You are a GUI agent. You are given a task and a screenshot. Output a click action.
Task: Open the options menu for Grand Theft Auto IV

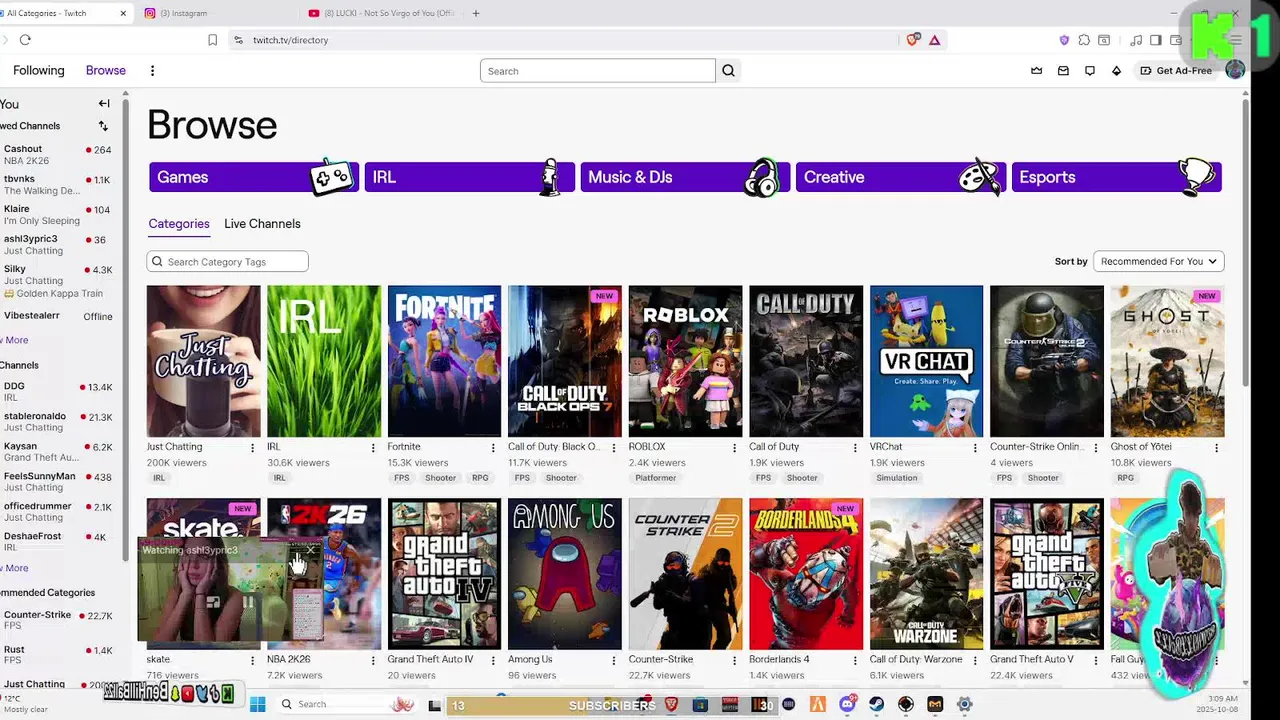(493, 661)
